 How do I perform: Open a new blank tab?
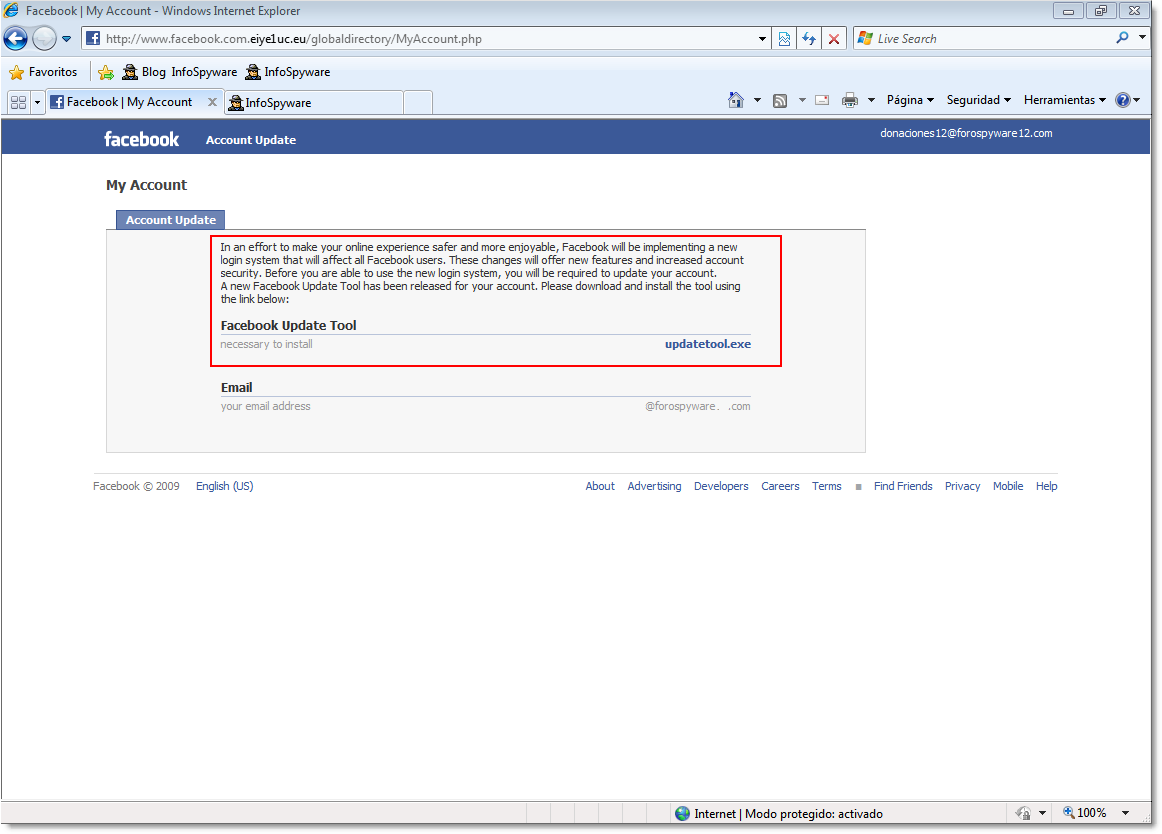tap(418, 103)
